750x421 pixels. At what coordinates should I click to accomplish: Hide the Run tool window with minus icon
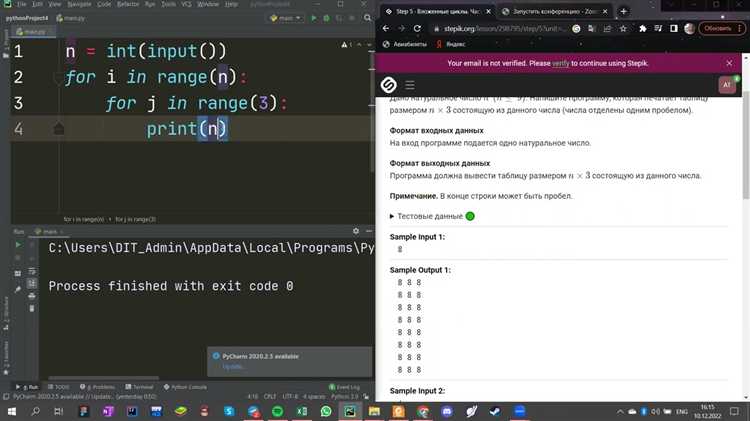[x=369, y=231]
